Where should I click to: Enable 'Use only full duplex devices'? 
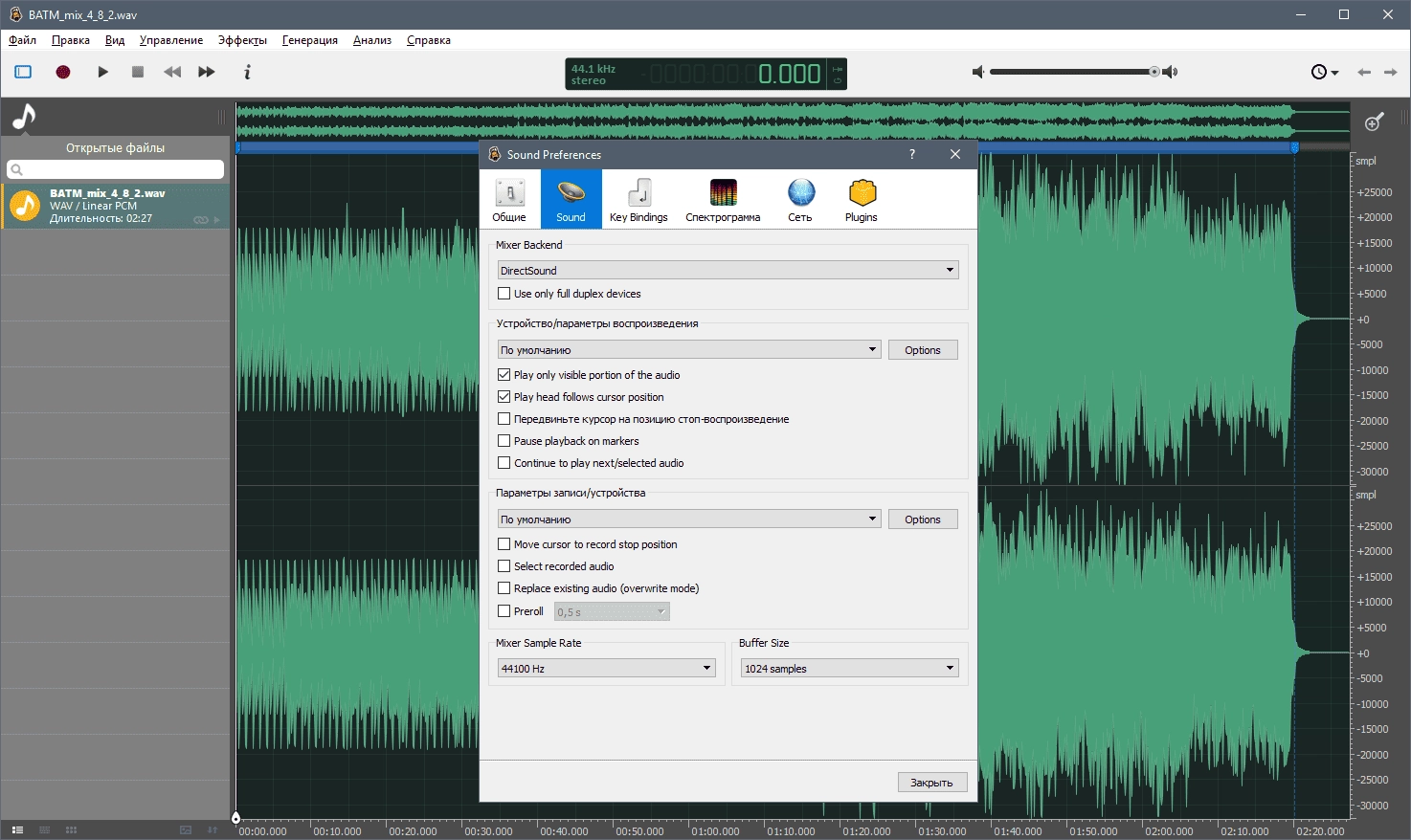tap(504, 294)
